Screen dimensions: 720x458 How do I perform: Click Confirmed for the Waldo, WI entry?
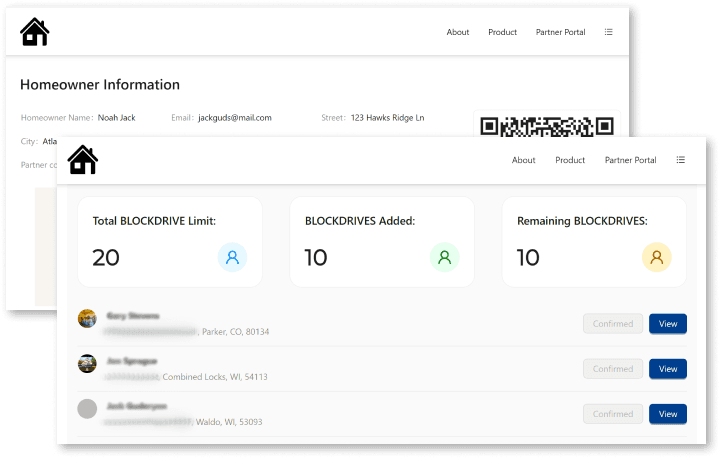613,414
